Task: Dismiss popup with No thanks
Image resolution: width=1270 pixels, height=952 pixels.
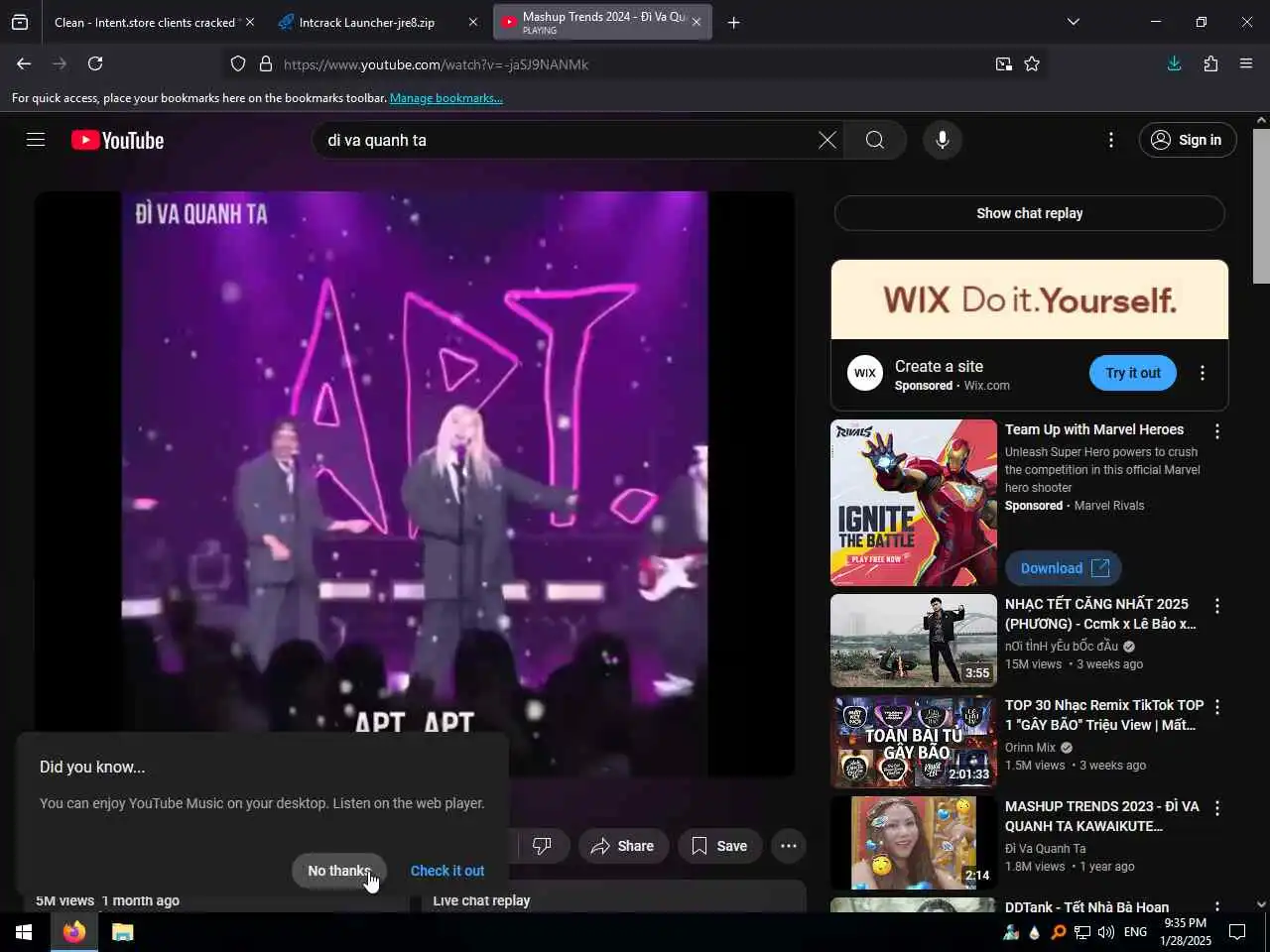Action: point(339,871)
